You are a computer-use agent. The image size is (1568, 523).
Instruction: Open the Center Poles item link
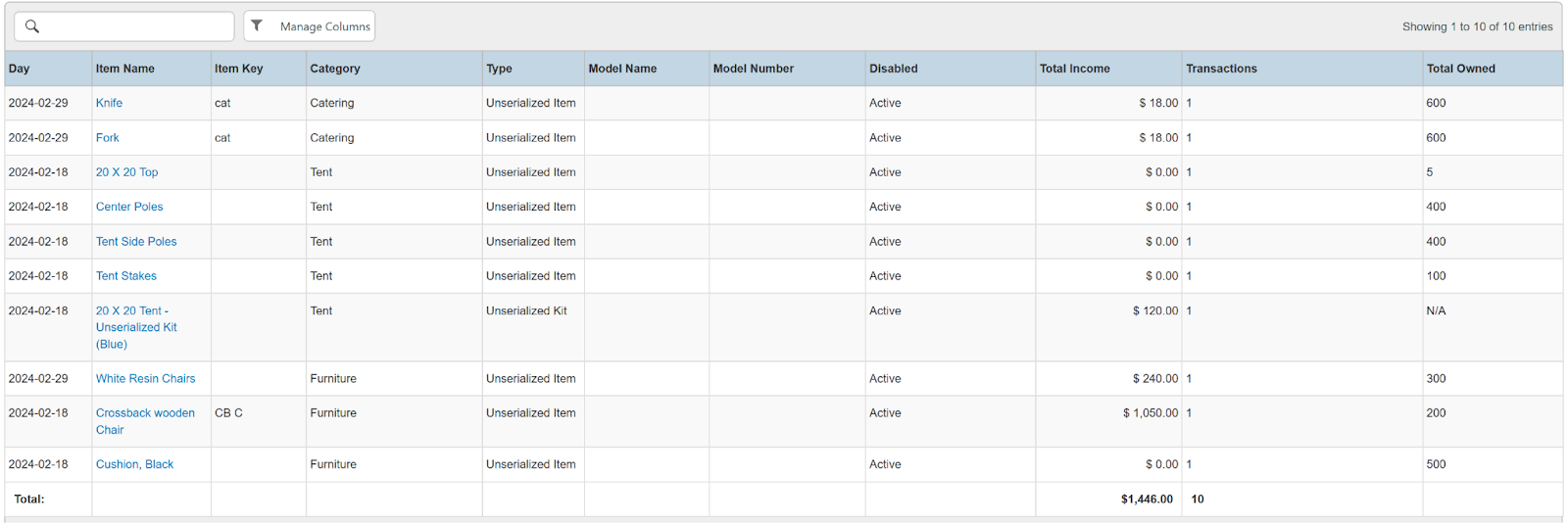[x=129, y=207]
